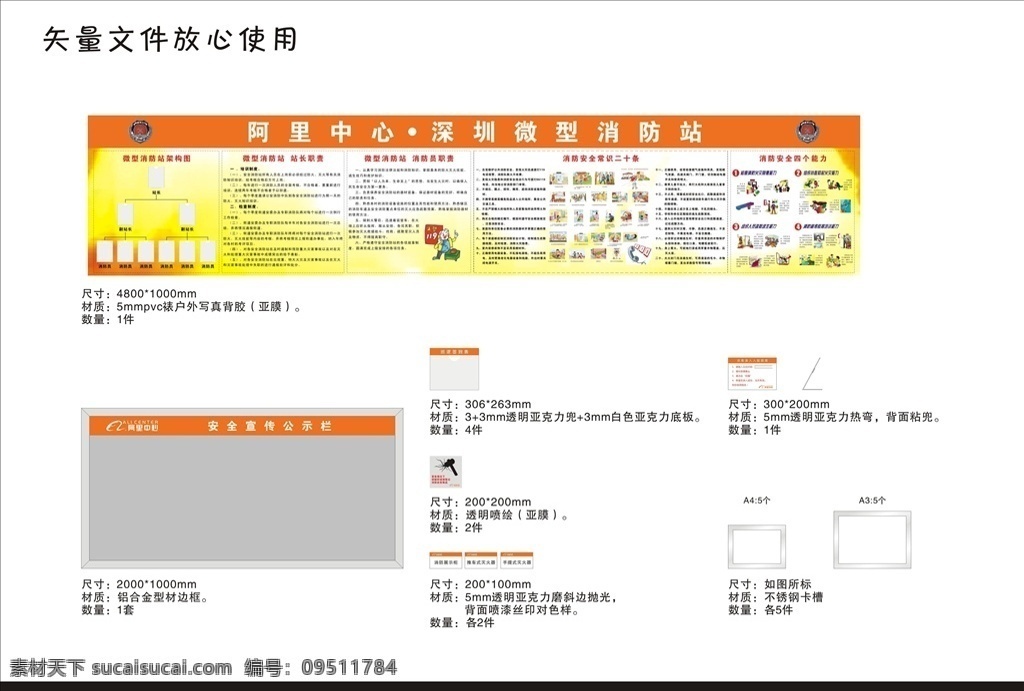Select the acrylic pocket board thumbnail
The width and height of the screenshot is (1024, 691).
[454, 369]
